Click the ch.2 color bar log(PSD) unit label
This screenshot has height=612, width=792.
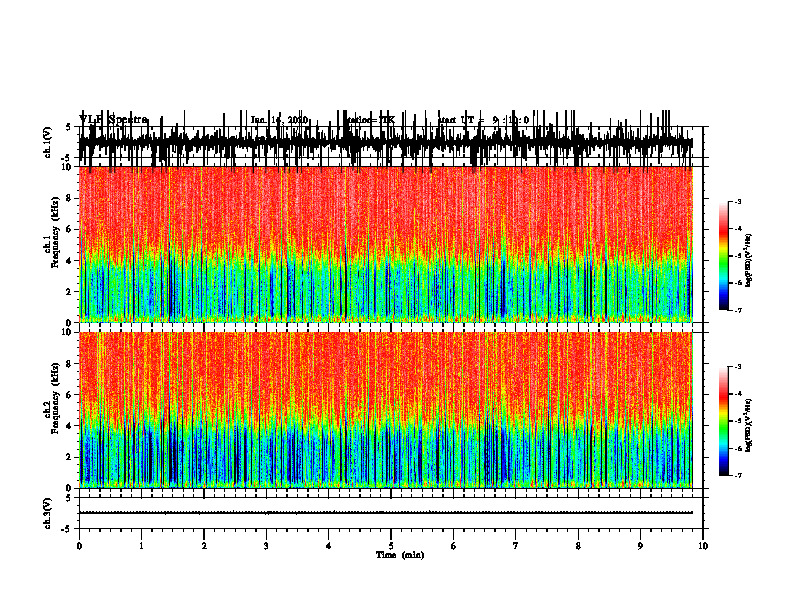749,425
